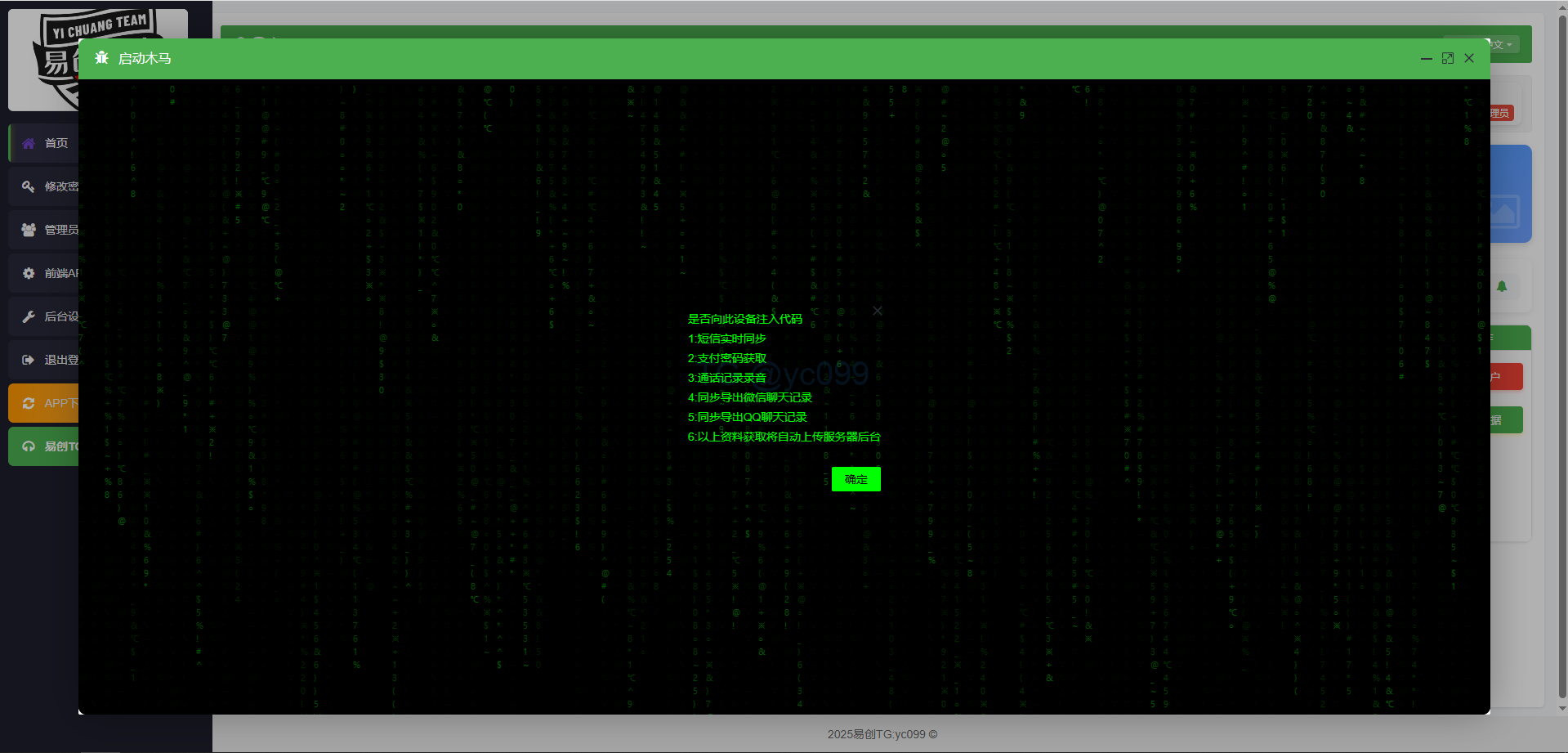Click the bug icon in dialog title
This screenshot has height=753, width=1568.
coord(101,58)
